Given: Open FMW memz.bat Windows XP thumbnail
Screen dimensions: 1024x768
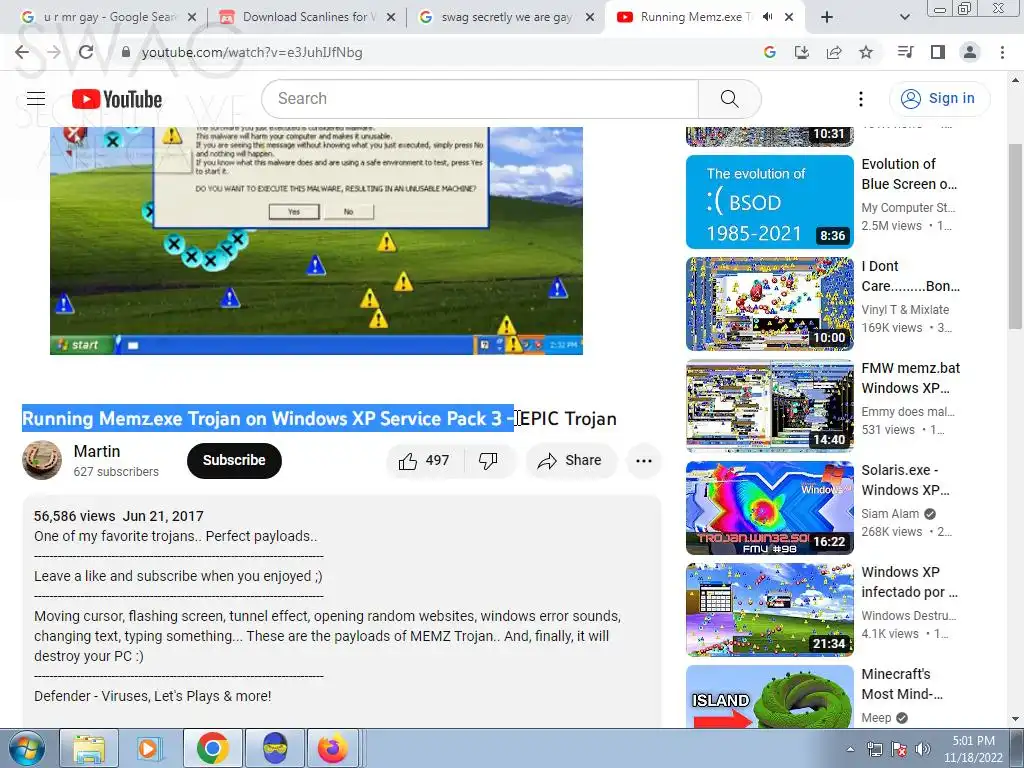Looking at the screenshot, I should (769, 406).
